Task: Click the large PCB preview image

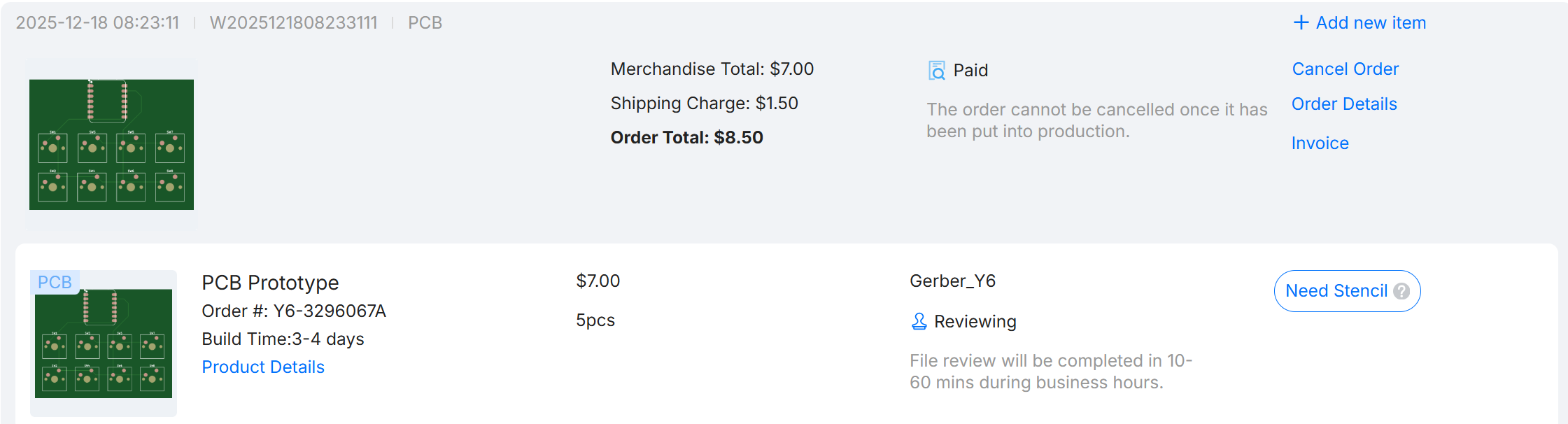Action: click(111, 145)
